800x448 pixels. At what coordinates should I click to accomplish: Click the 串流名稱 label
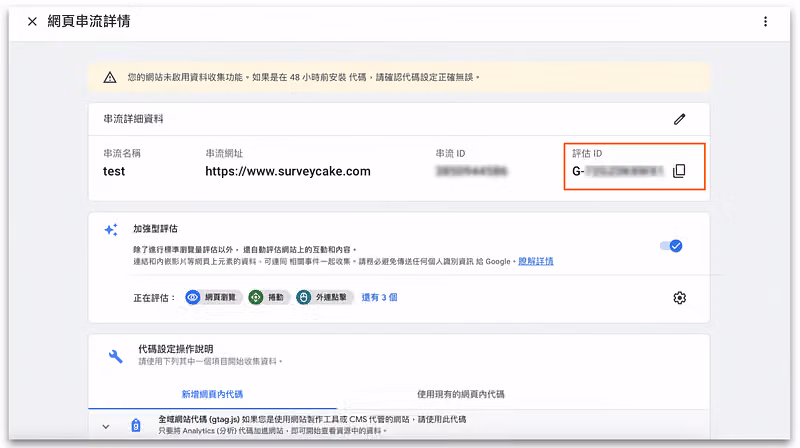click(121, 153)
